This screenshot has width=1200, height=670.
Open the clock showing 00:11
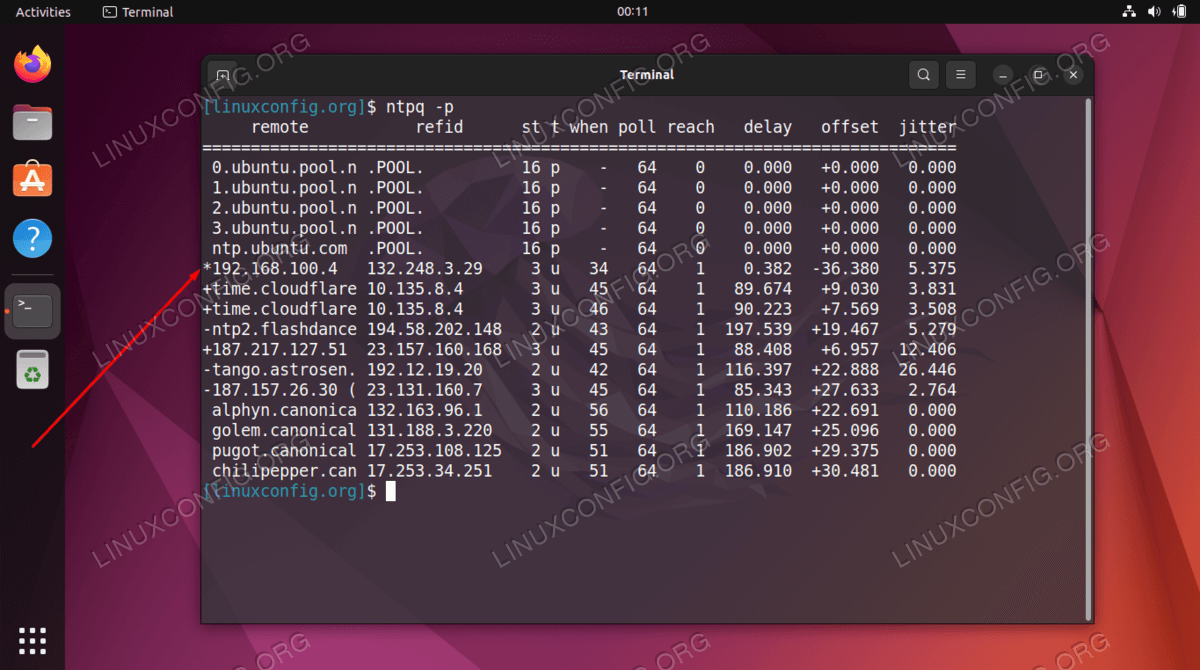point(633,12)
